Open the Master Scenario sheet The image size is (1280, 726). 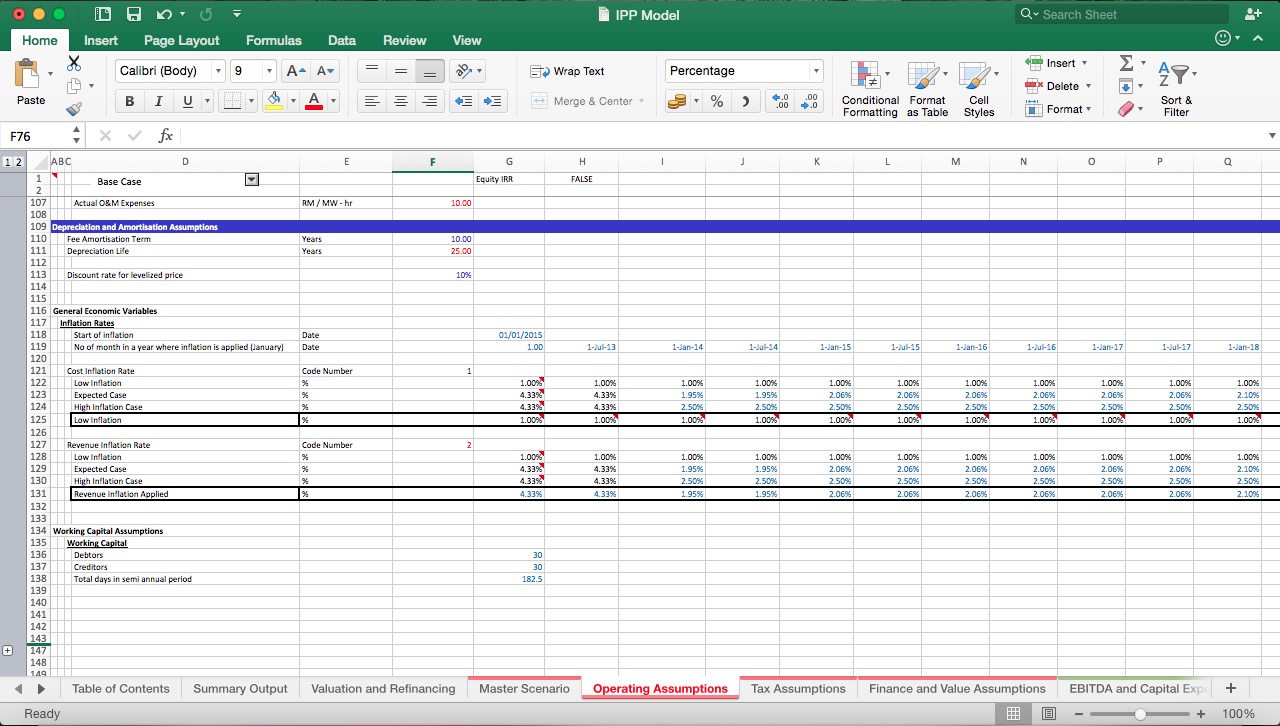[x=524, y=688]
